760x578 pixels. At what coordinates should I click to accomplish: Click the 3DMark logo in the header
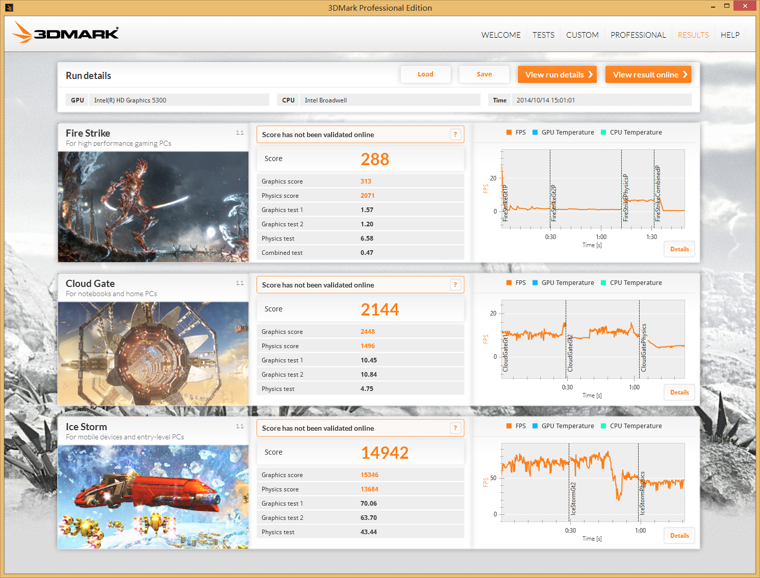click(66, 34)
